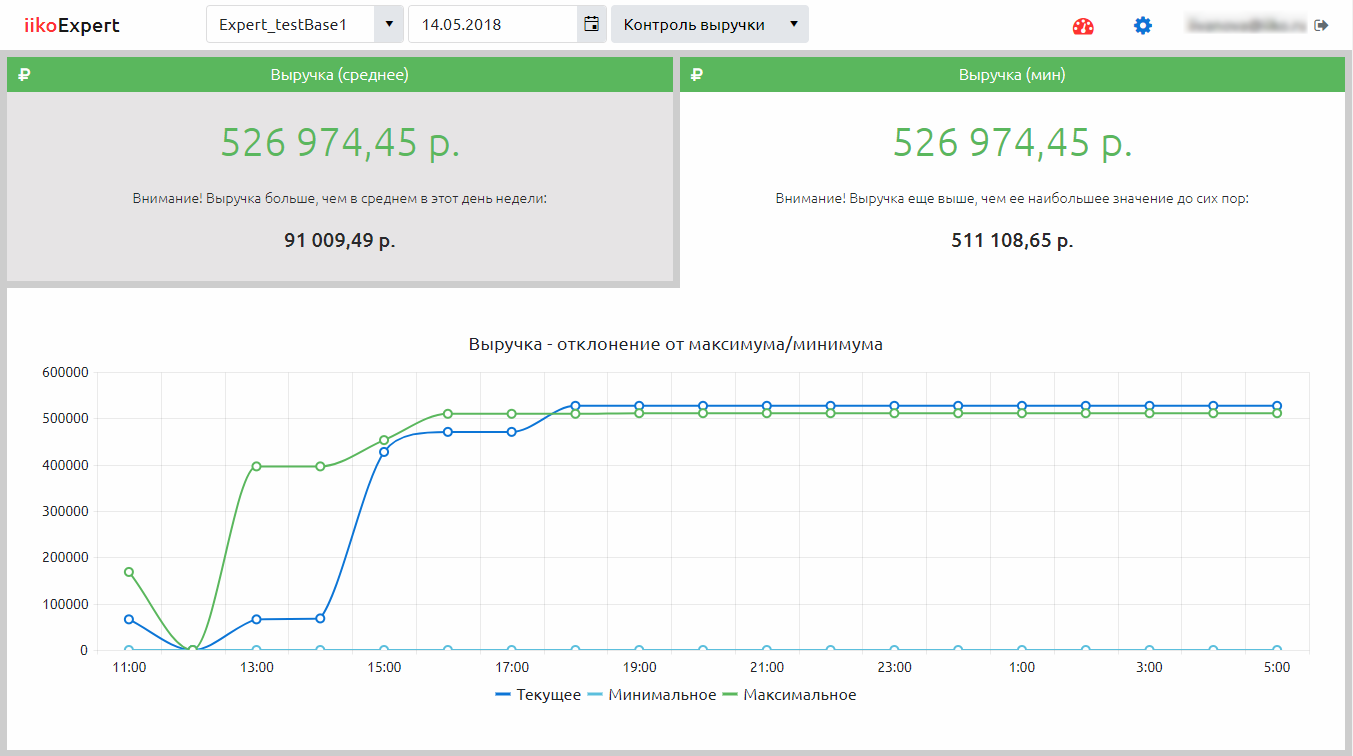Select the Выручка (среднее) panel header

click(x=339, y=75)
